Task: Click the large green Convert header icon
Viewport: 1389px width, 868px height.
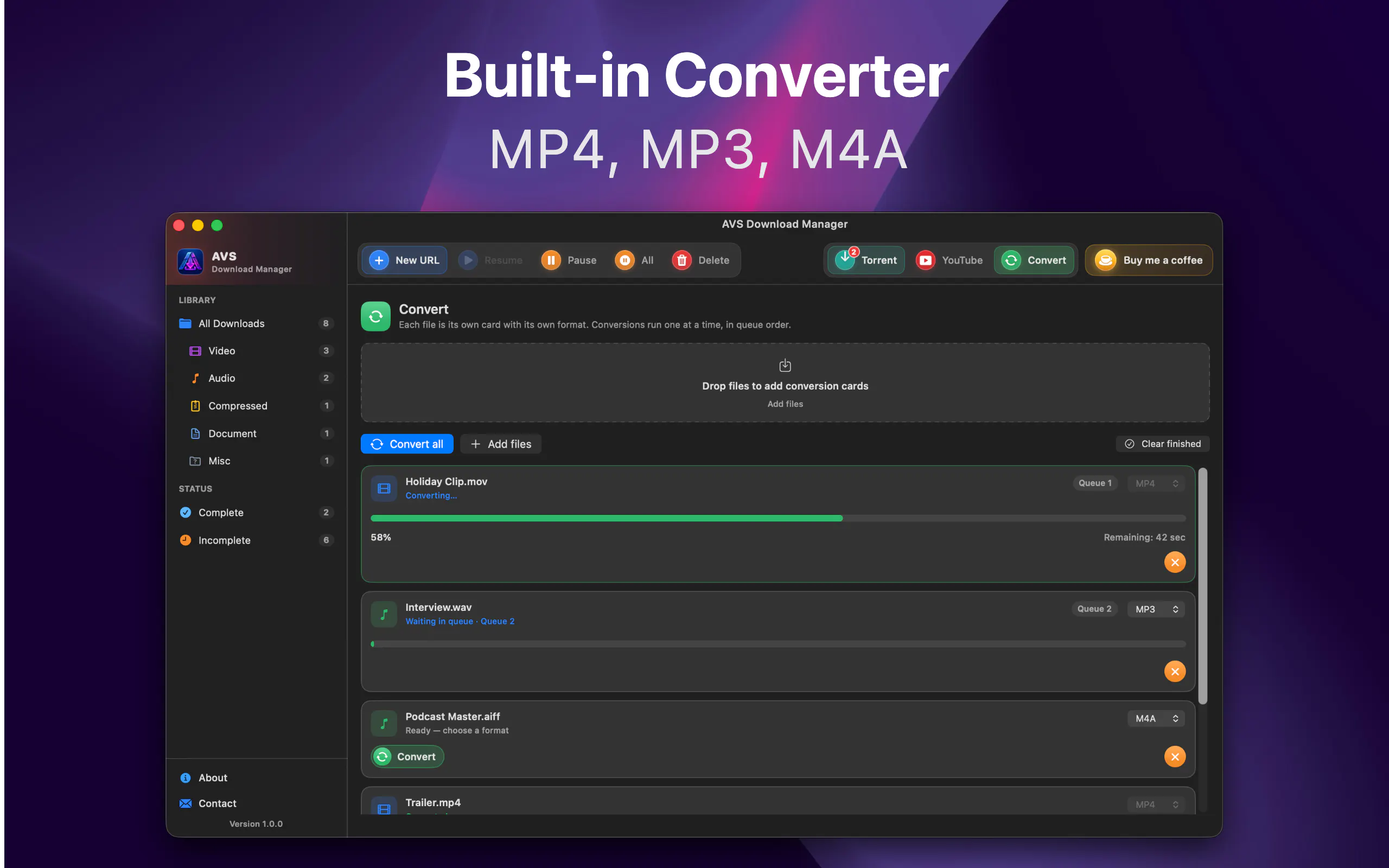Action: pyautogui.click(x=375, y=316)
